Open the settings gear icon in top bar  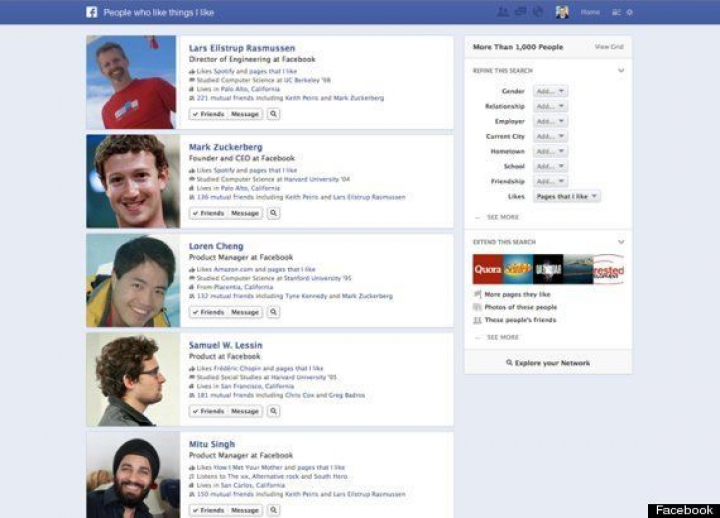point(629,12)
